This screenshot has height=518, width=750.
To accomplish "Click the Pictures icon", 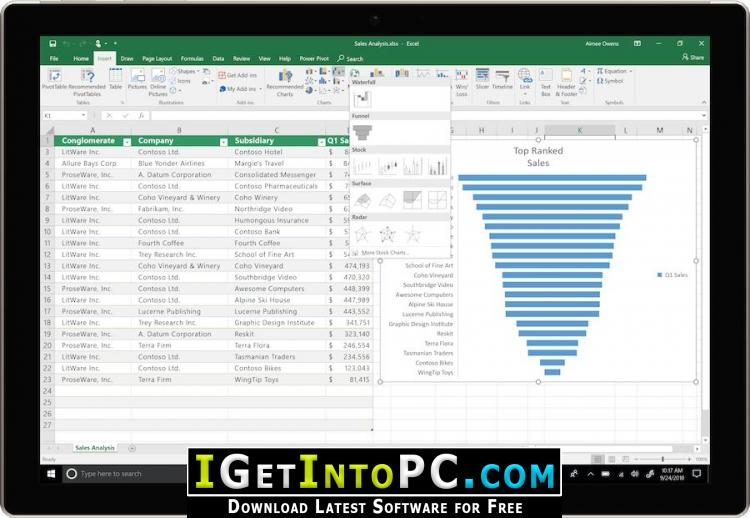I will coord(137,79).
